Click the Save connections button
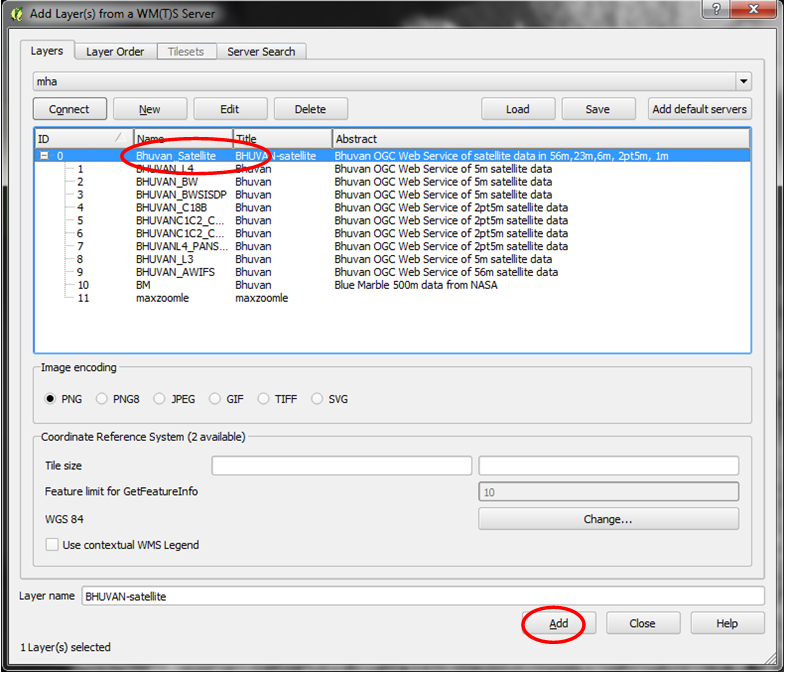This screenshot has width=786, height=673. coord(598,109)
